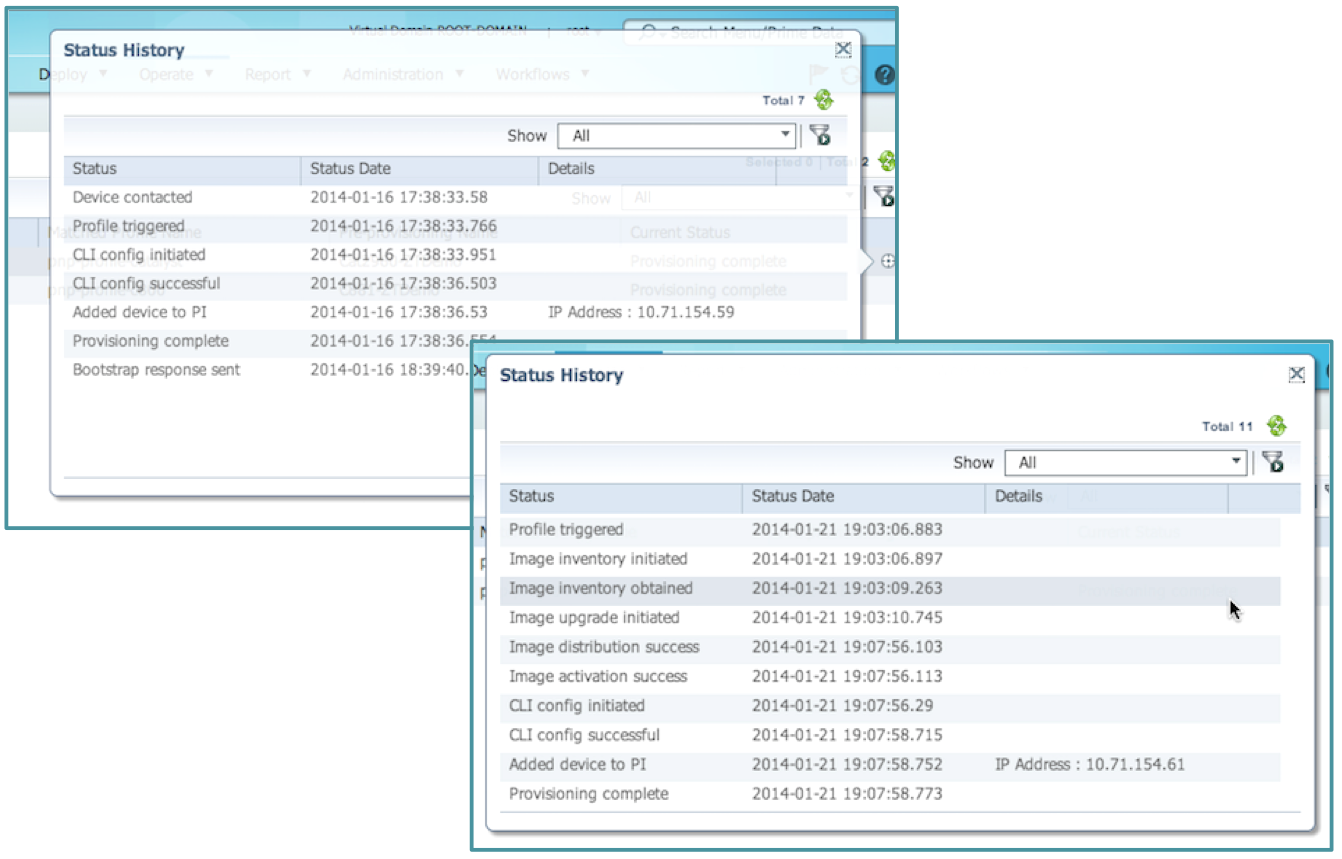The height and width of the screenshot is (859, 1342).
Task: Close the Status History dialog showing Total 11
Action: [1296, 374]
